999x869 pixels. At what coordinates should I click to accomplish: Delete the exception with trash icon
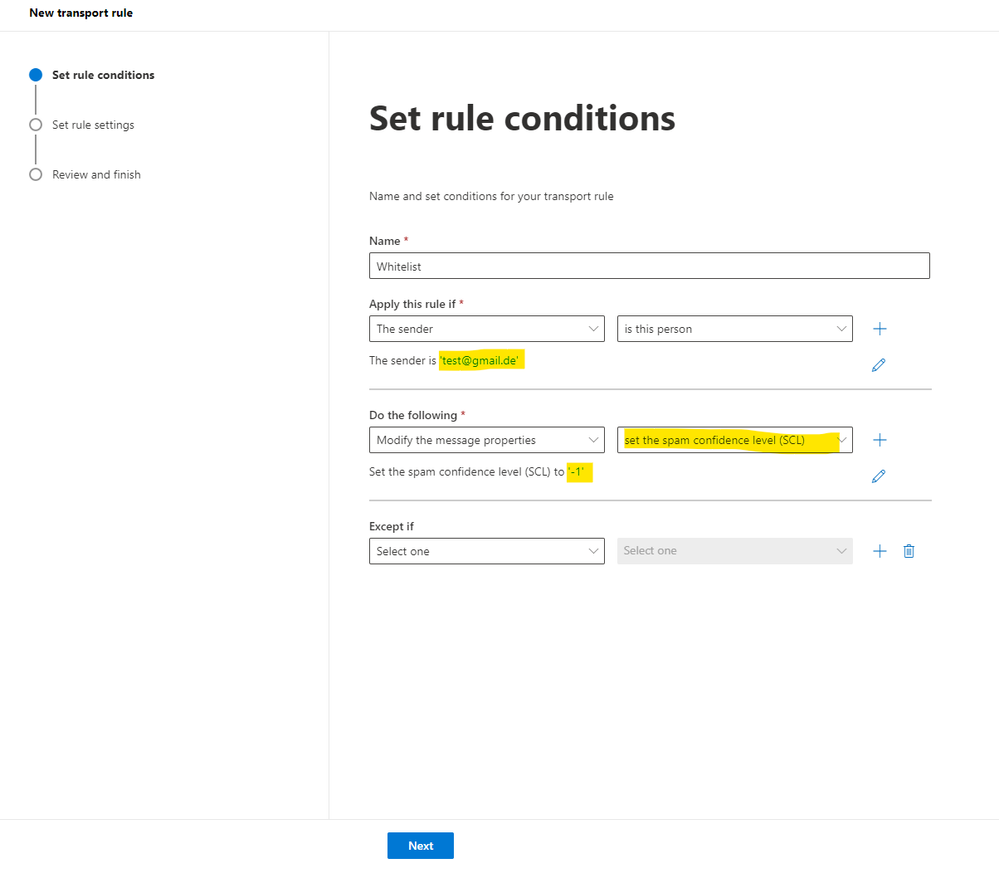[909, 551]
